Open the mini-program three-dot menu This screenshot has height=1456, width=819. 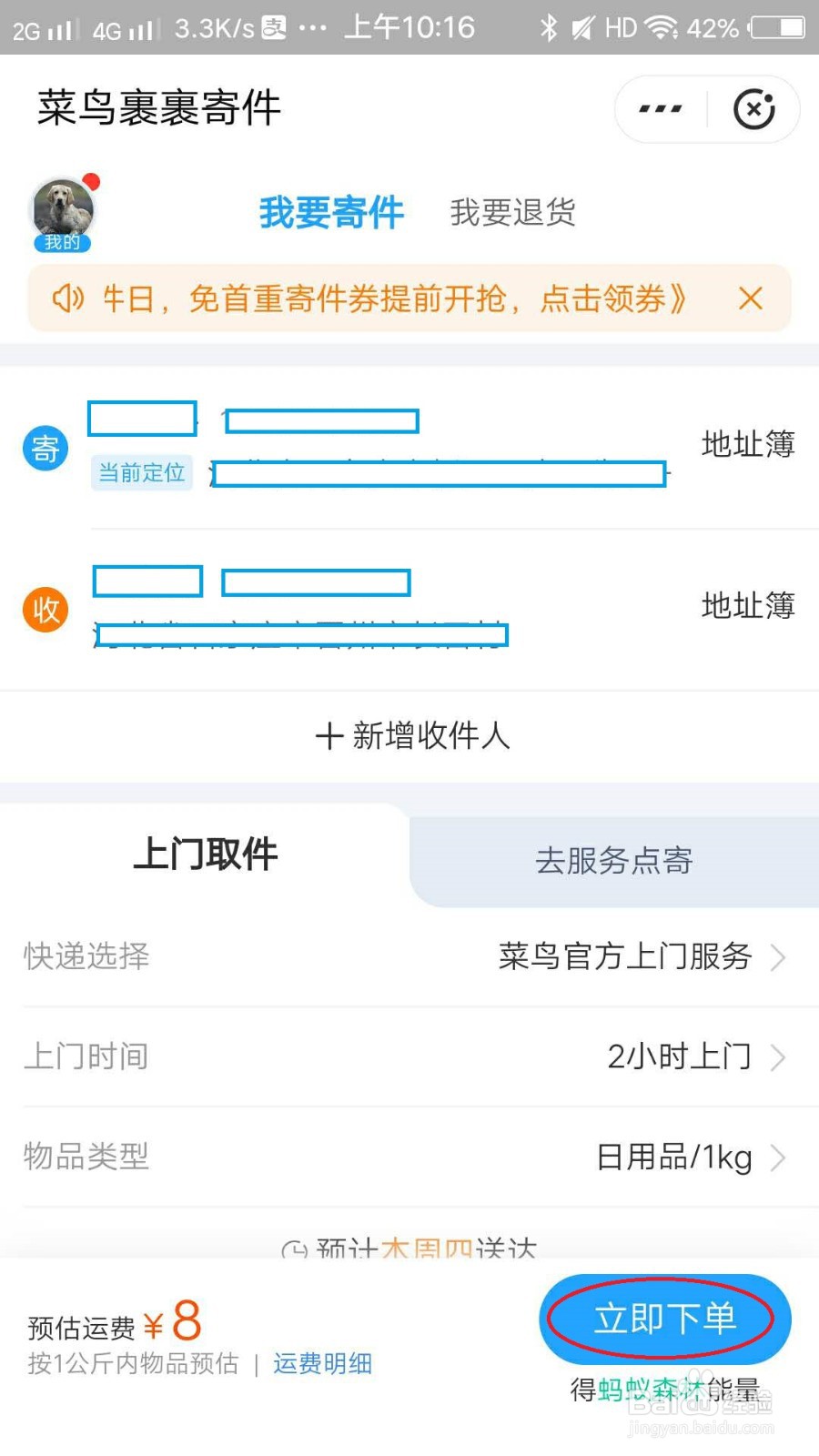[x=661, y=109]
